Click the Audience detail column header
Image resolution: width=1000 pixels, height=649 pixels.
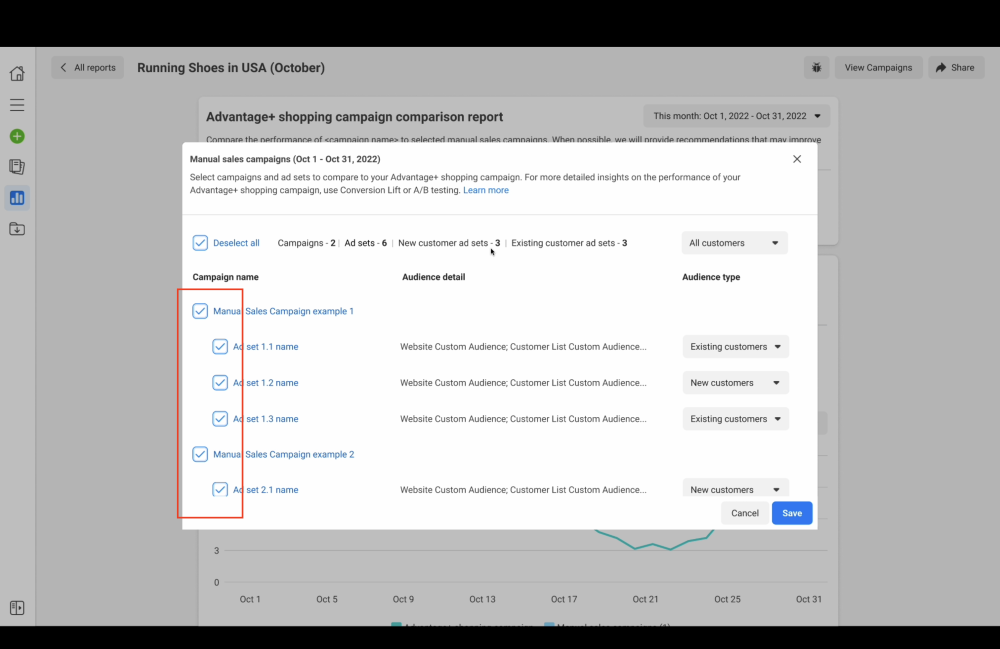(434, 277)
